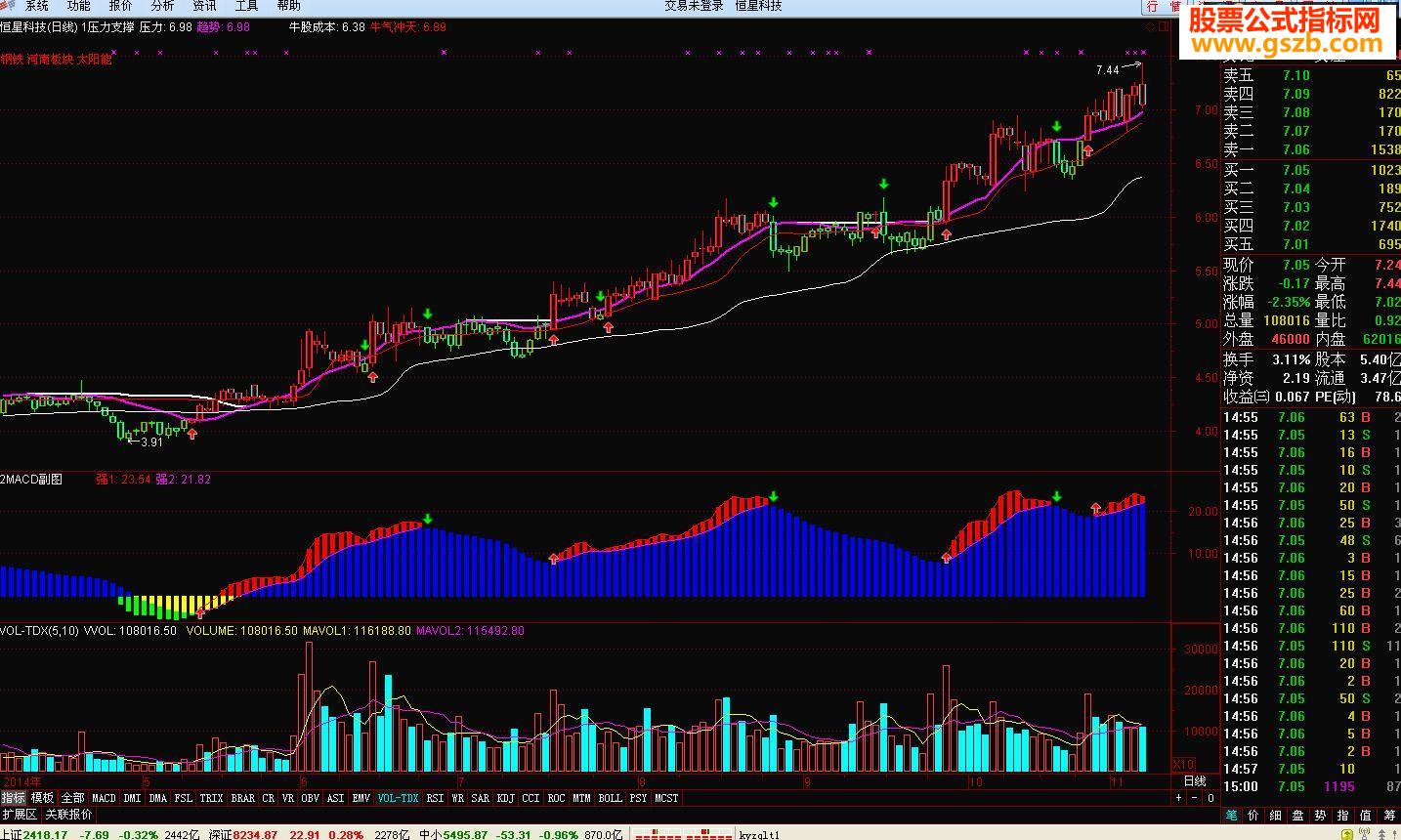Screen dimensions: 1401x840
Task: Open the 帮助 menu
Action: 289,6
